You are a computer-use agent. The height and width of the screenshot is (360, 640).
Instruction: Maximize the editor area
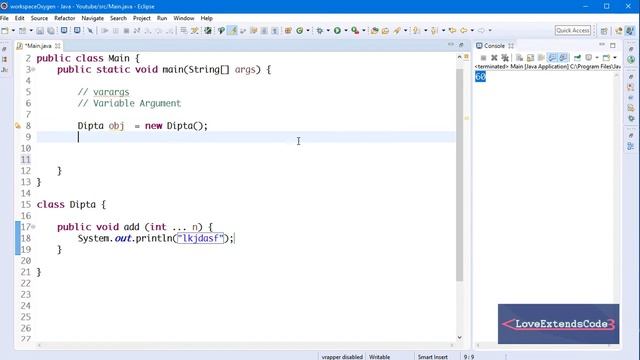point(461,45)
